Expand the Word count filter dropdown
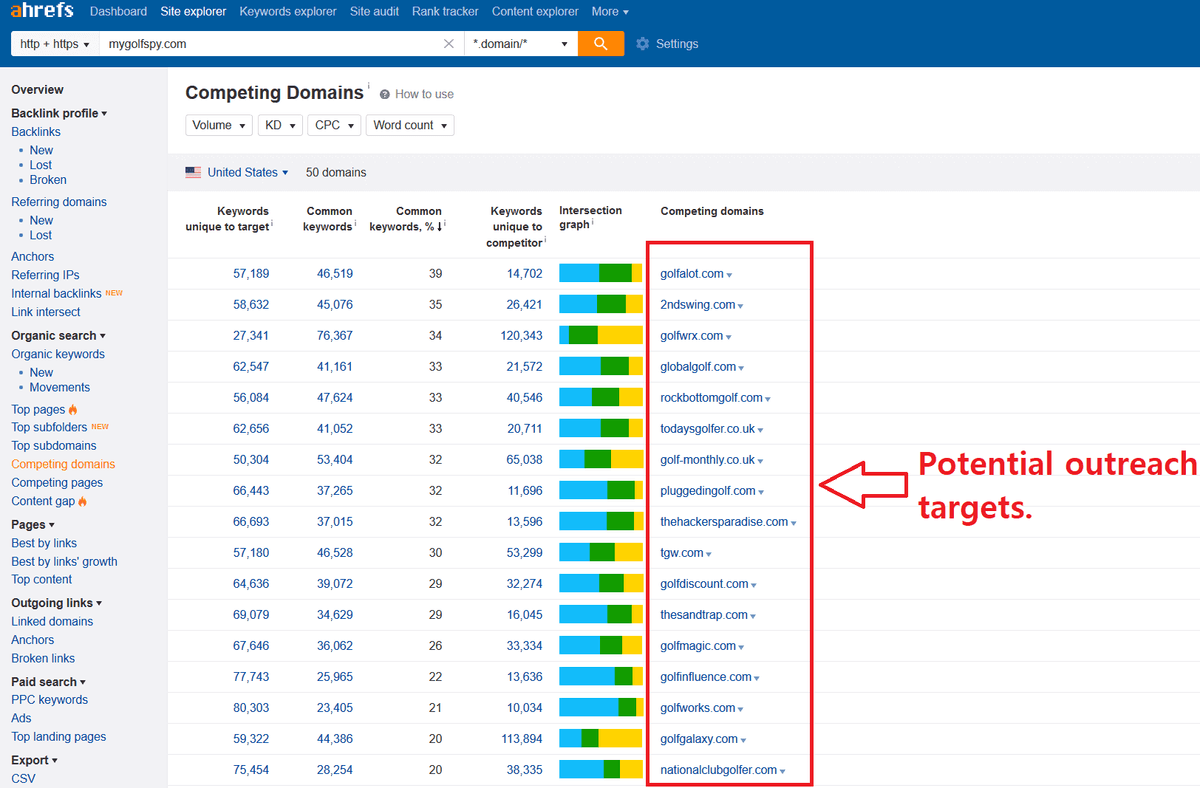The height and width of the screenshot is (788, 1200). tap(410, 125)
